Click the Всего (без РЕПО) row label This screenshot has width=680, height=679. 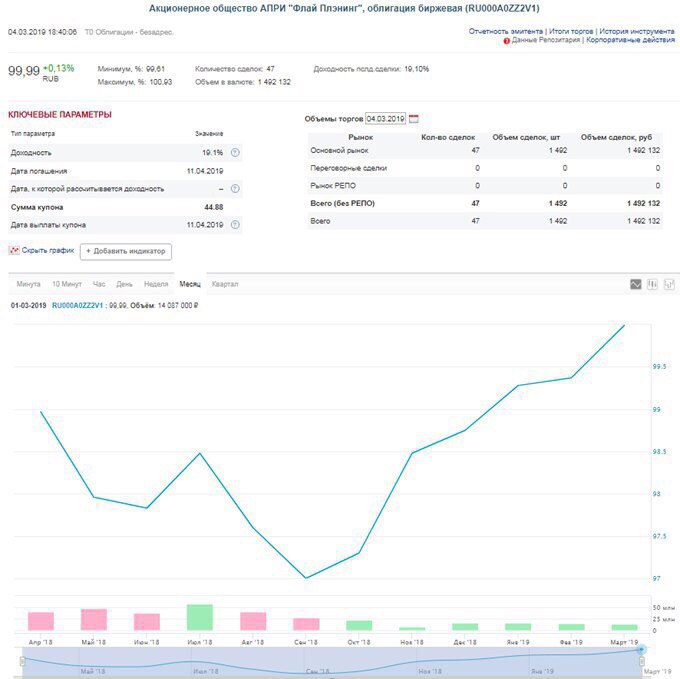point(342,203)
